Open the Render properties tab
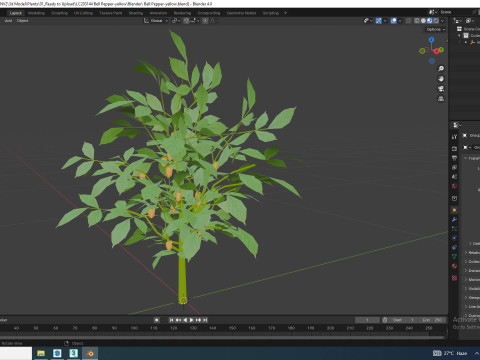 pyautogui.click(x=454, y=148)
